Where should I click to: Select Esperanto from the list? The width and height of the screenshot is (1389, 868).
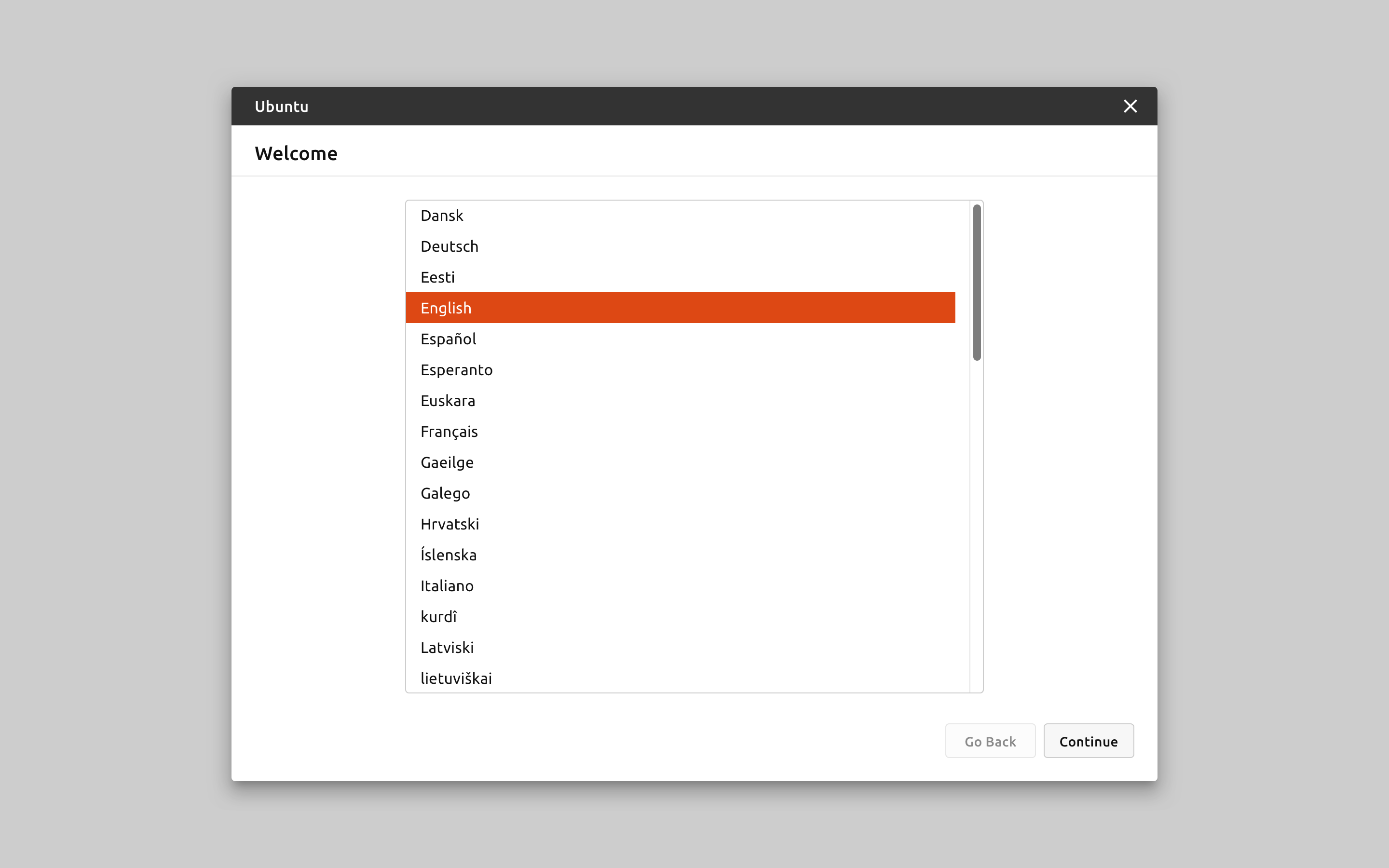[x=456, y=370]
